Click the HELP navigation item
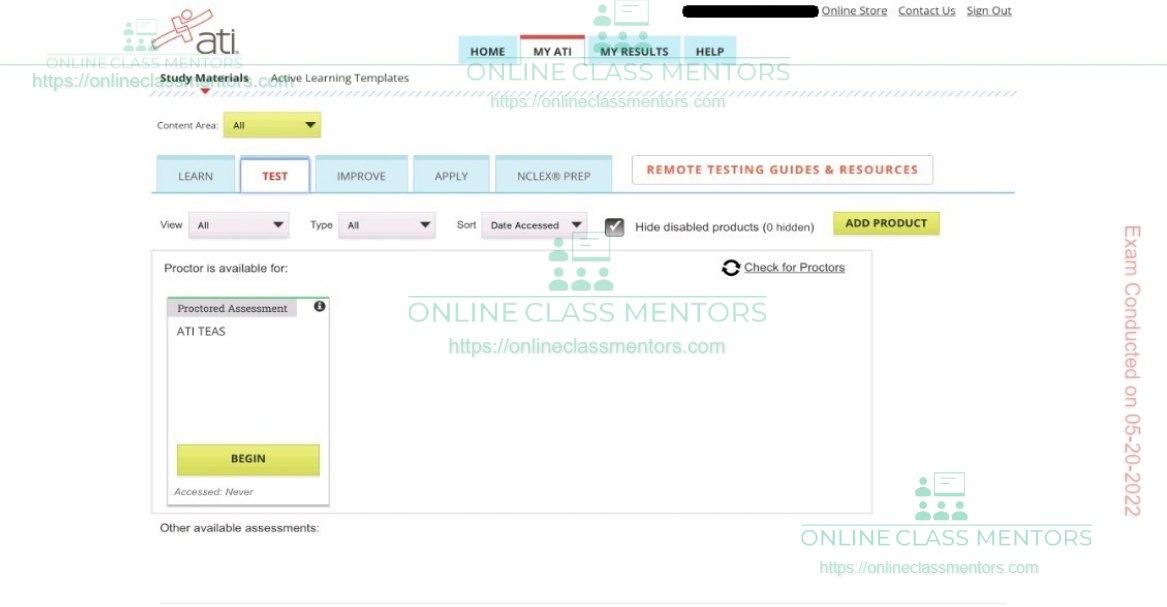Image resolution: width=1167 pixels, height=607 pixels. point(709,52)
